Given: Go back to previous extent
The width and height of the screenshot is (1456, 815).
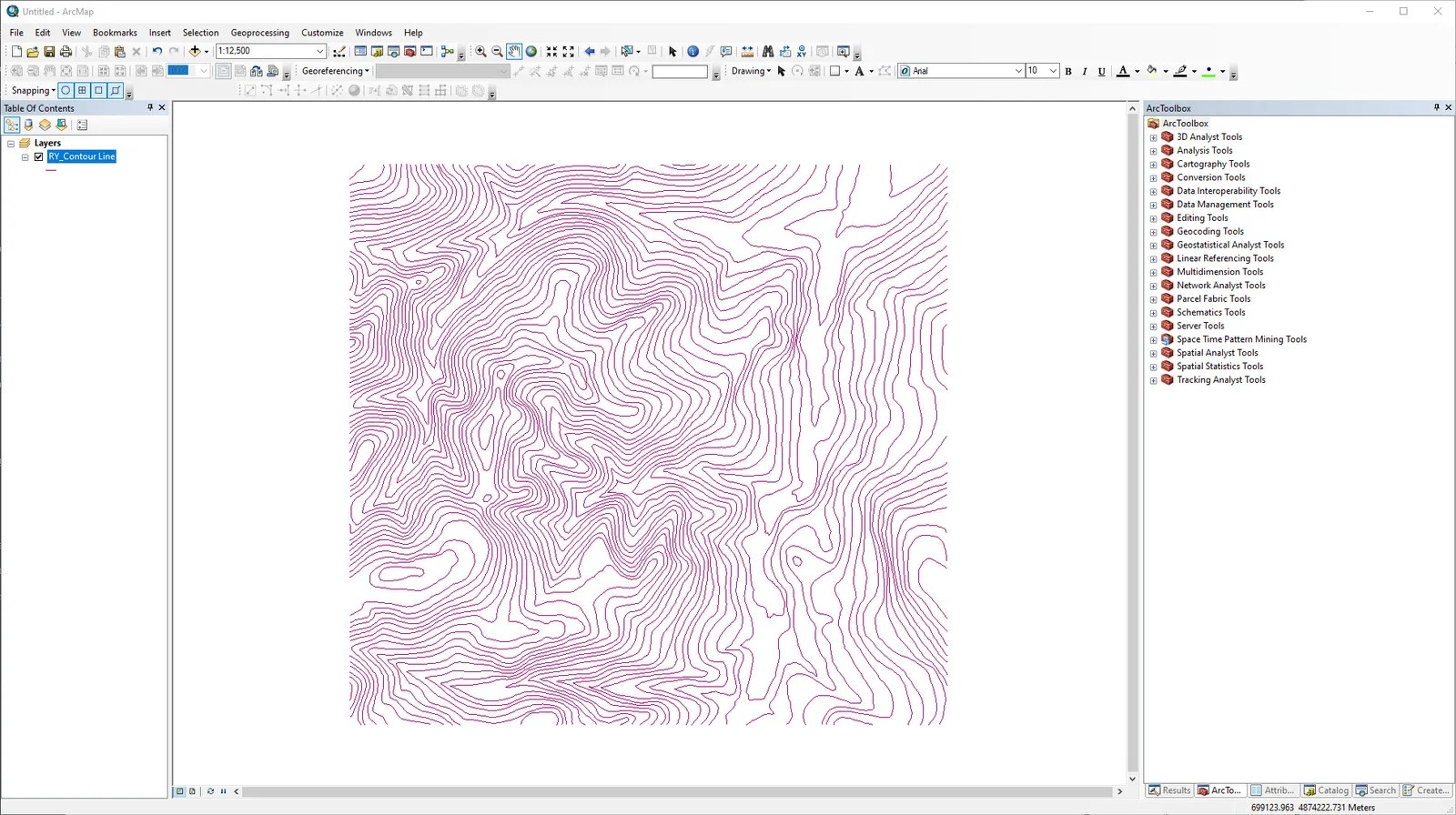Looking at the screenshot, I should 589,52.
